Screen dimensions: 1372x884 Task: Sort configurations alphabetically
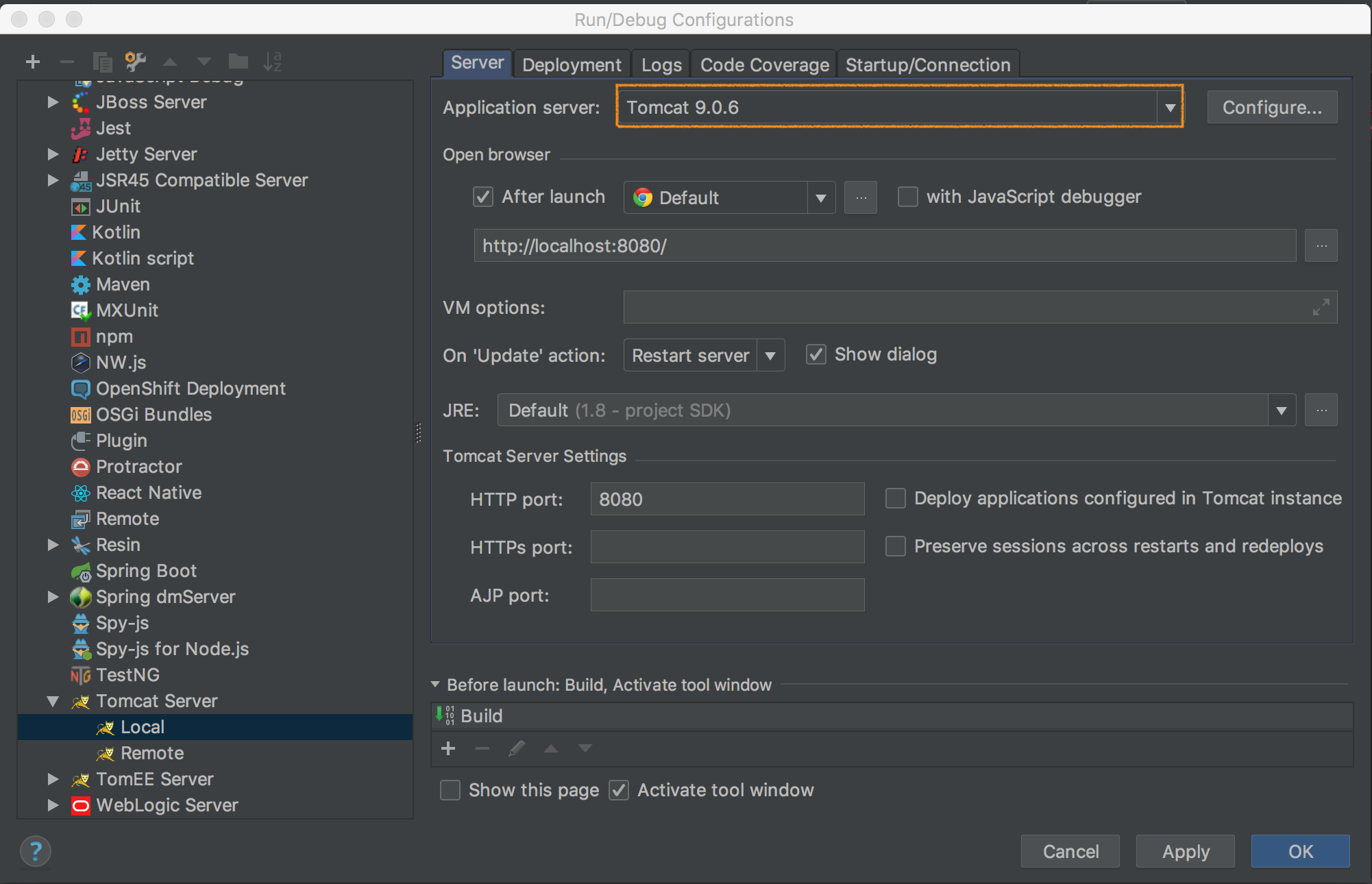click(273, 62)
